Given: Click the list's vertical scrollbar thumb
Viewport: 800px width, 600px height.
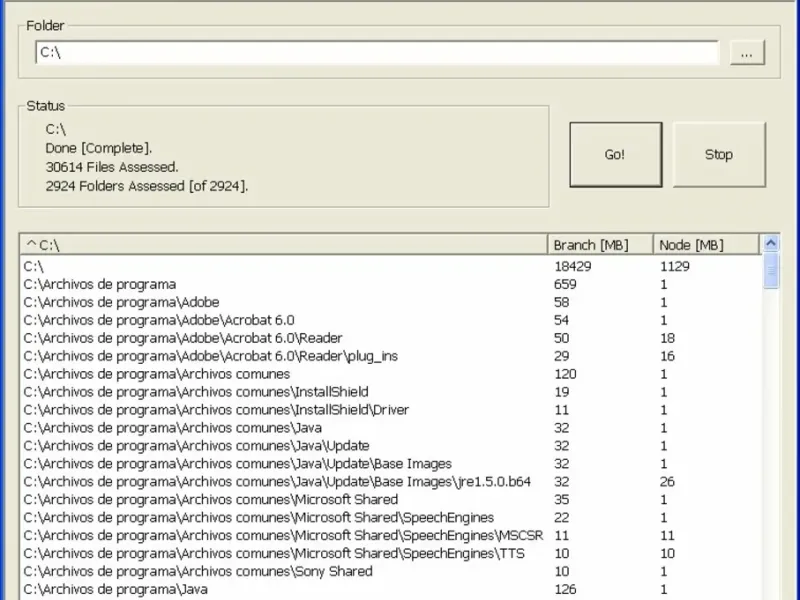Looking at the screenshot, I should click(x=771, y=271).
